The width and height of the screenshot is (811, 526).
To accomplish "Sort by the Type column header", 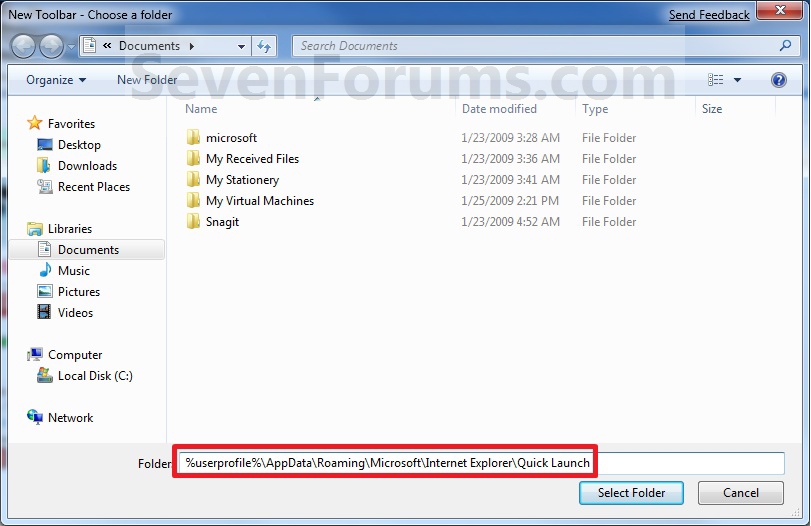I will point(595,109).
